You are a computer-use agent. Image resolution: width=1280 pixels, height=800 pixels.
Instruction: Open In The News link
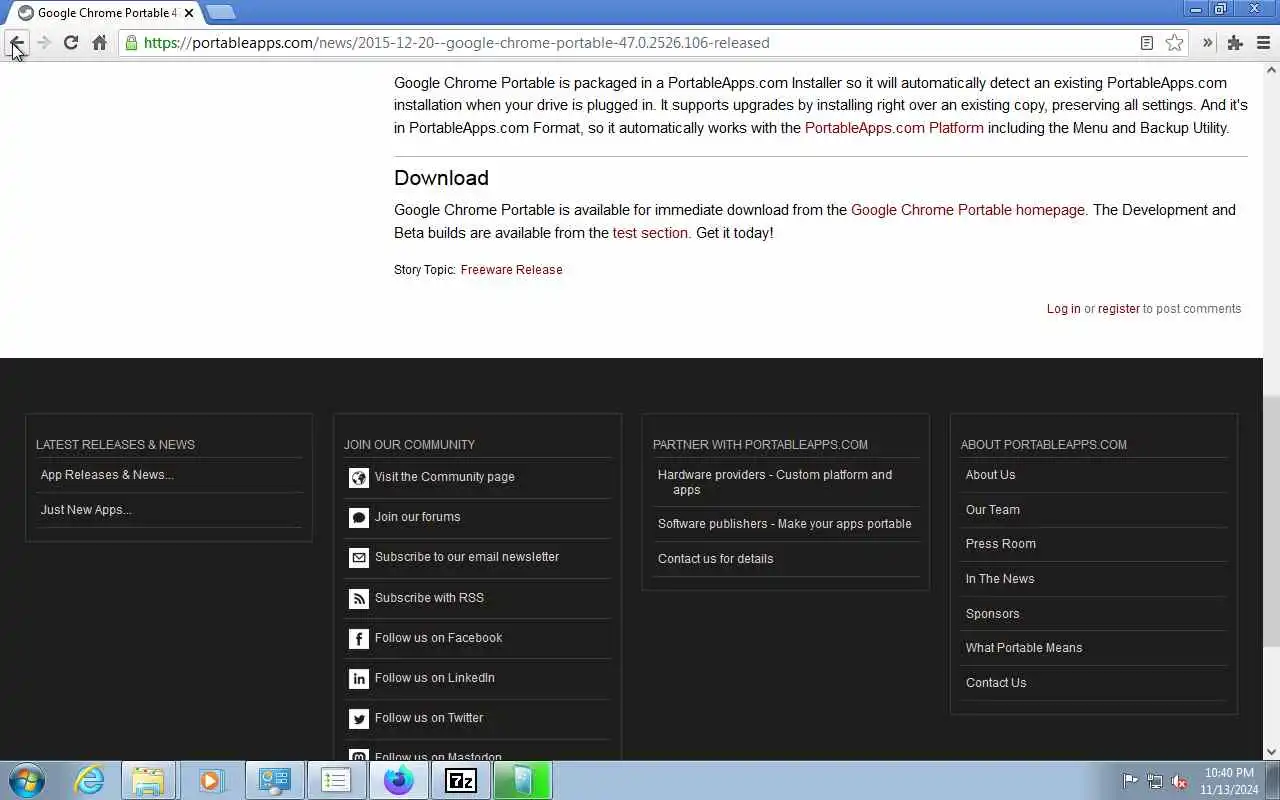pos(1000,579)
